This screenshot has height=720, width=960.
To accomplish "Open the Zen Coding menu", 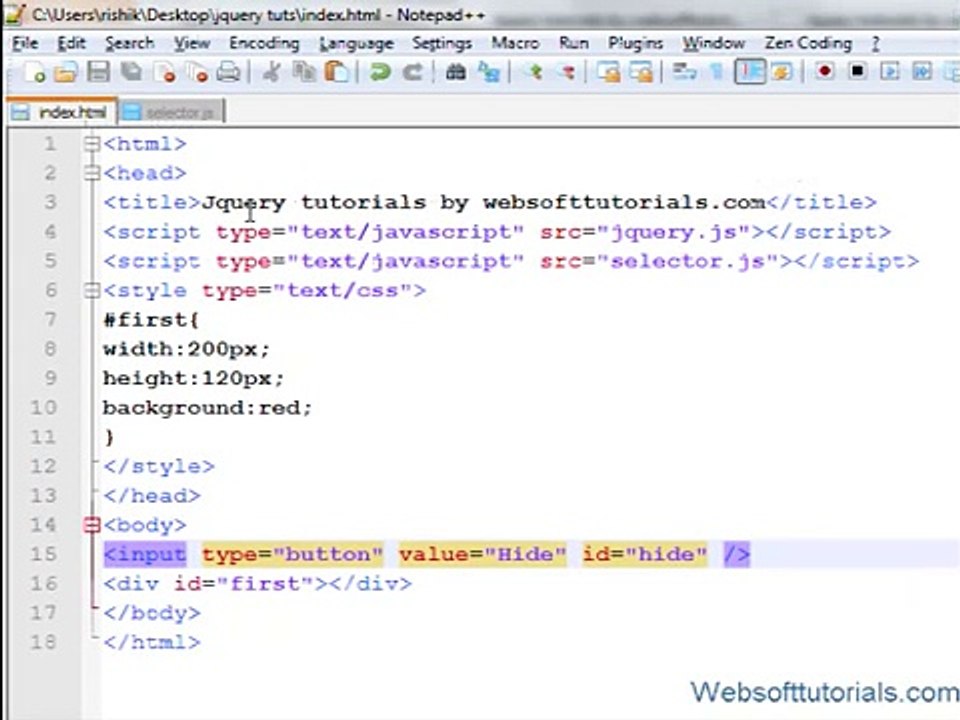I will click(808, 43).
